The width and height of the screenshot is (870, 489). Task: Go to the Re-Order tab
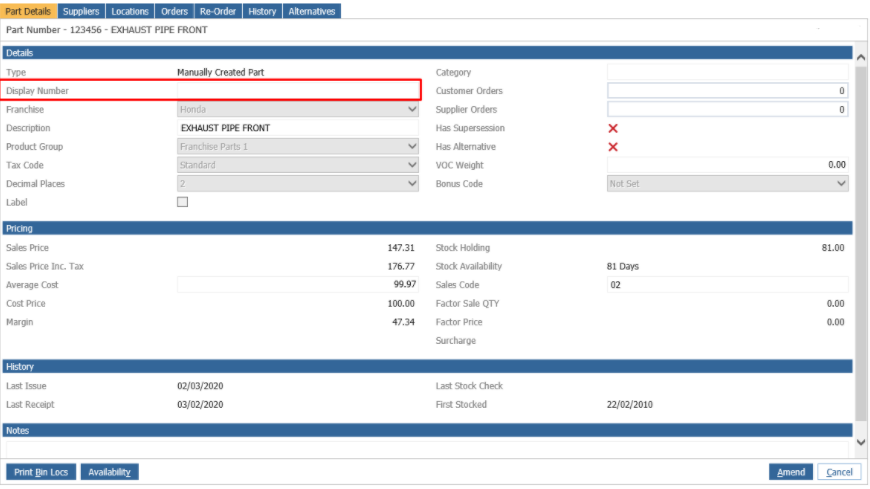click(x=218, y=11)
